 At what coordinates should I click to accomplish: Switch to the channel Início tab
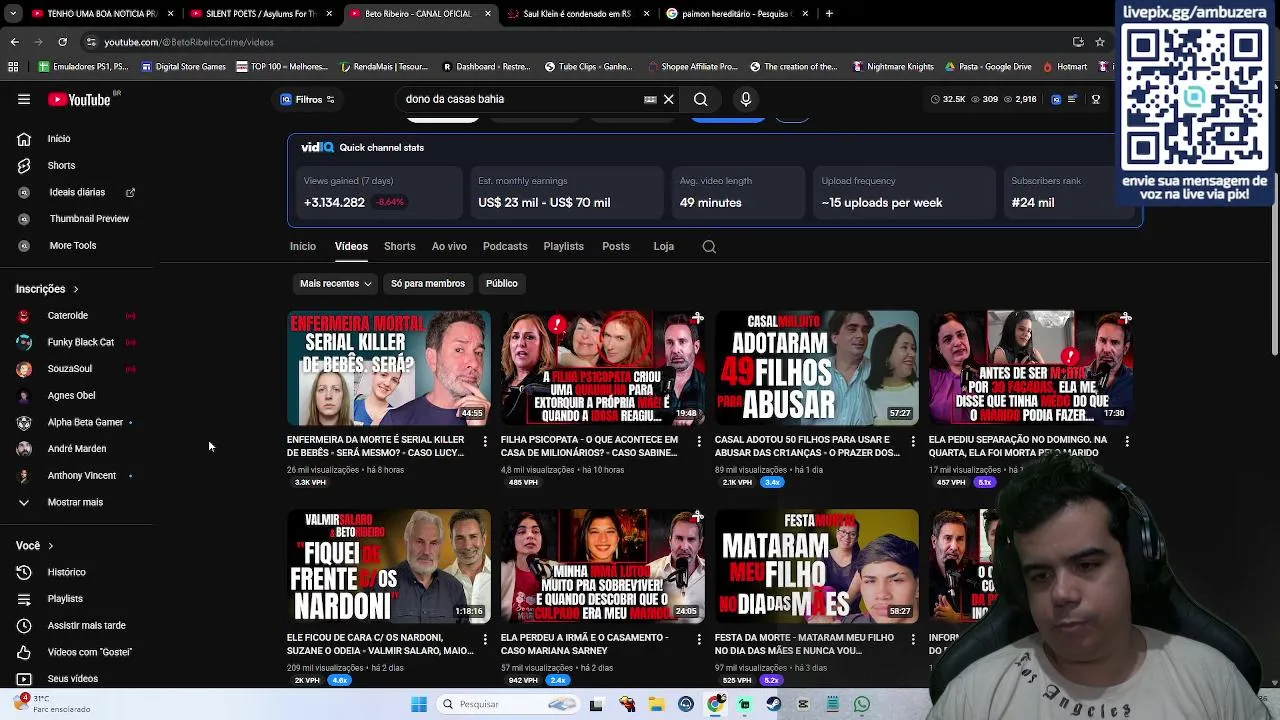(x=303, y=246)
